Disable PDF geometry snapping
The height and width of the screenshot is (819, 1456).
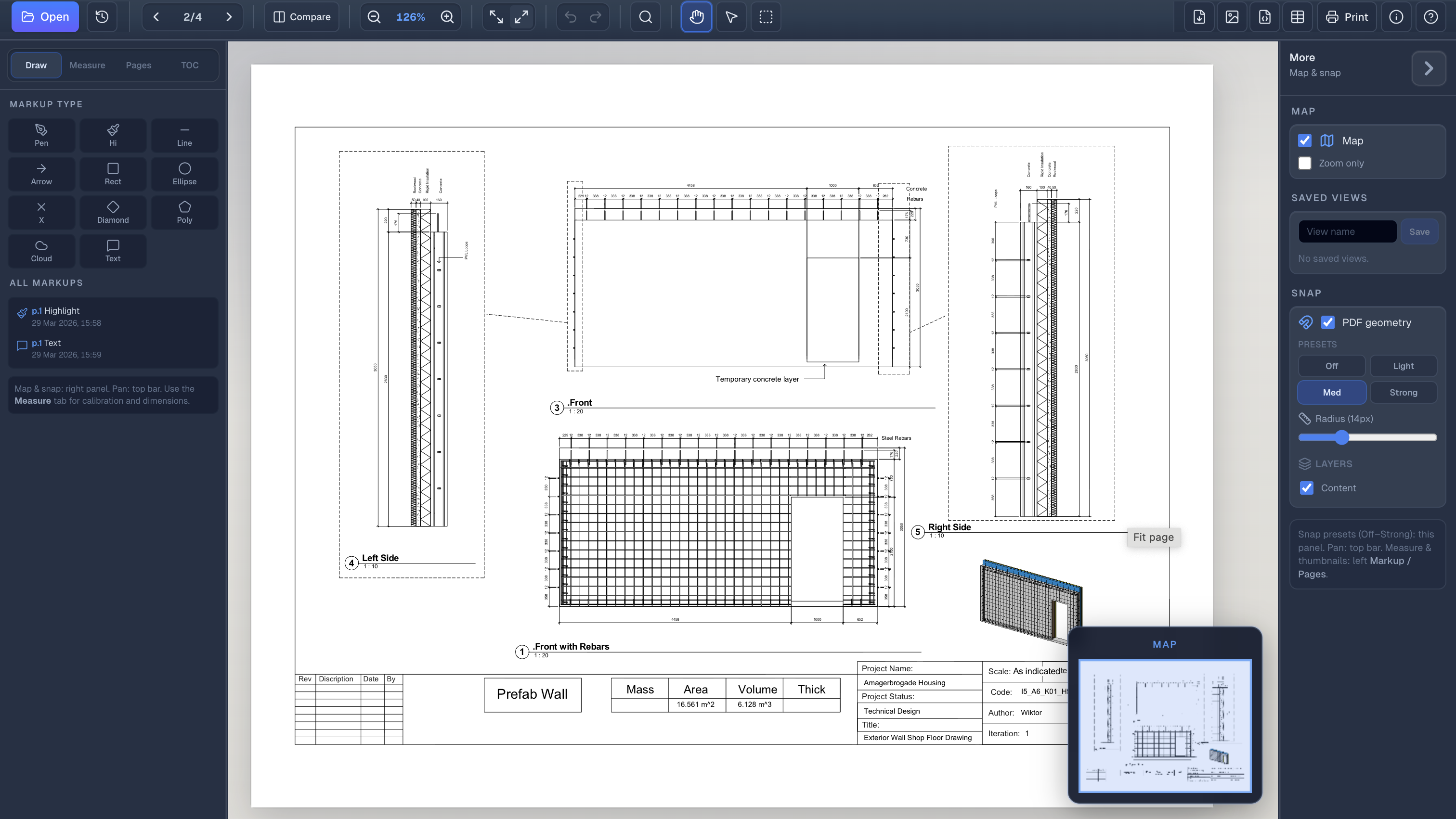coord(1328,322)
